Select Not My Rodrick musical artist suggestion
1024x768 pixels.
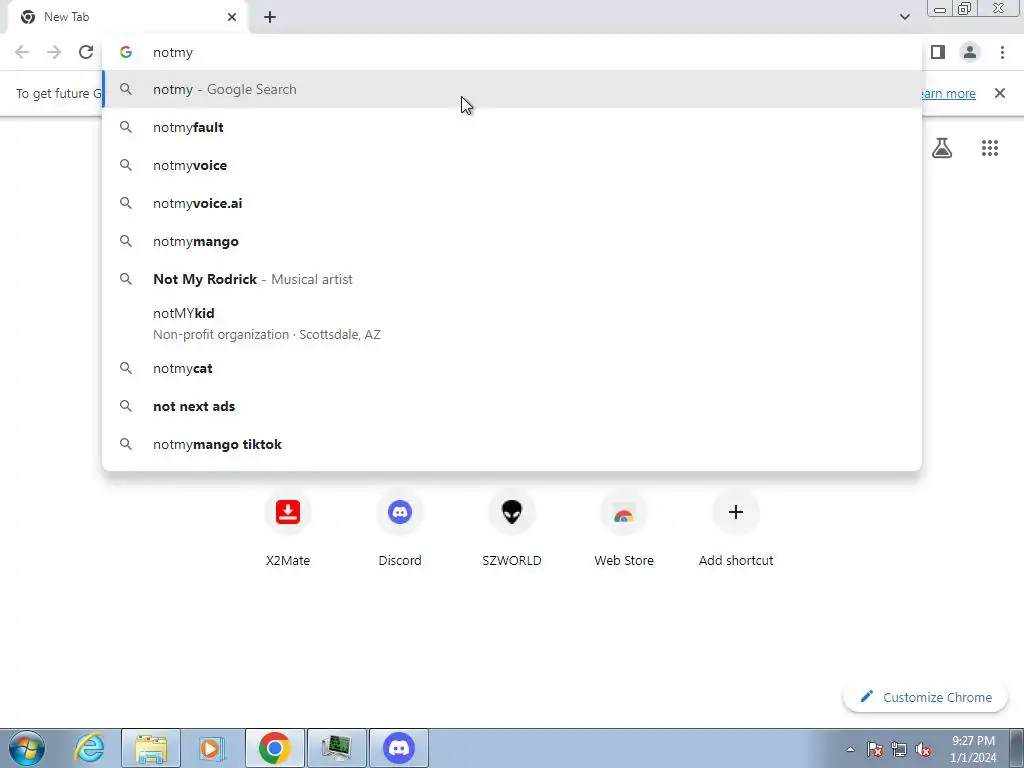coord(512,279)
